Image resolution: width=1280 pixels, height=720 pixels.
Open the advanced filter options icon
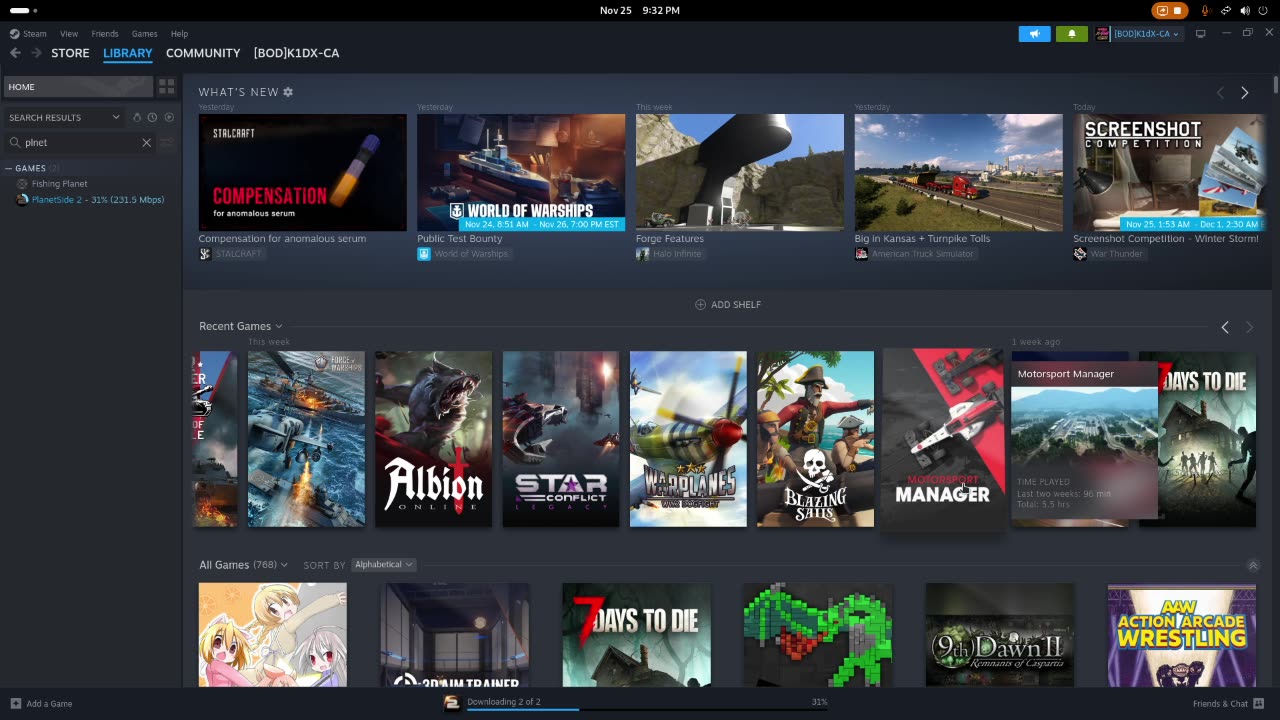tap(167, 142)
